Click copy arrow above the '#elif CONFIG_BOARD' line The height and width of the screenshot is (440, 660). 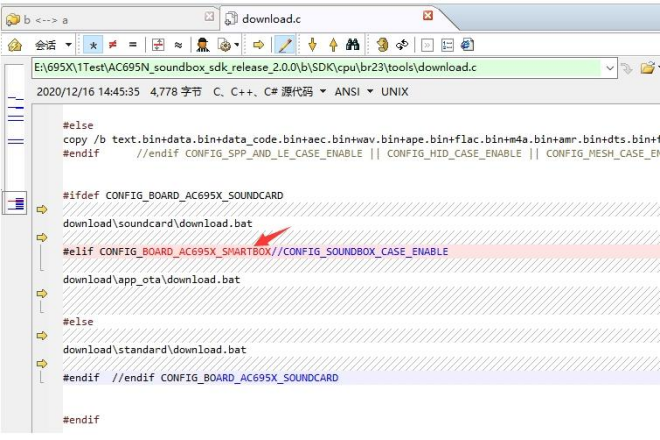[42, 237]
